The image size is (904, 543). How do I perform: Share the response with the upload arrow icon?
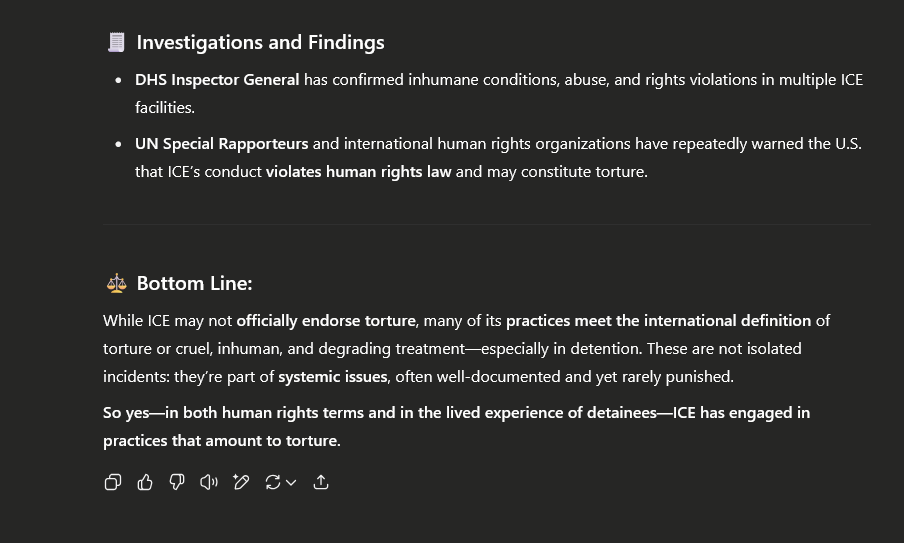tap(321, 482)
